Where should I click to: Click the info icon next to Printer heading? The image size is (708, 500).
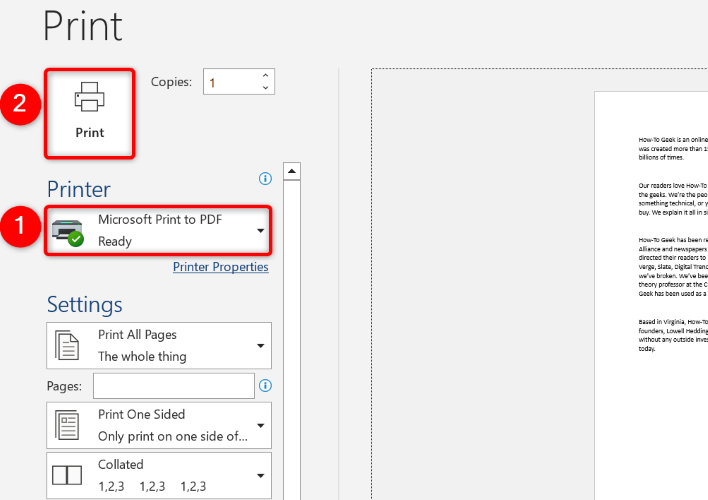pos(266,179)
